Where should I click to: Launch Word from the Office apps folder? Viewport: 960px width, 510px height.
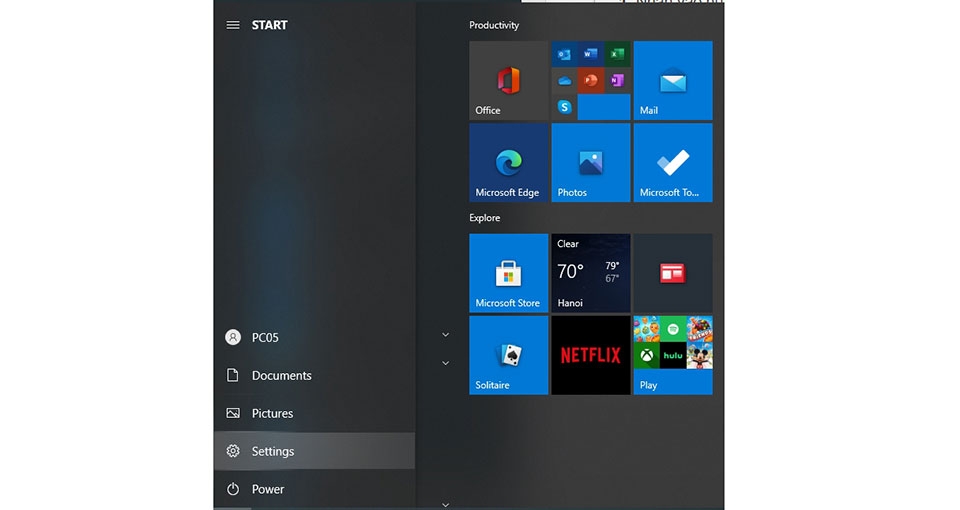click(591, 54)
